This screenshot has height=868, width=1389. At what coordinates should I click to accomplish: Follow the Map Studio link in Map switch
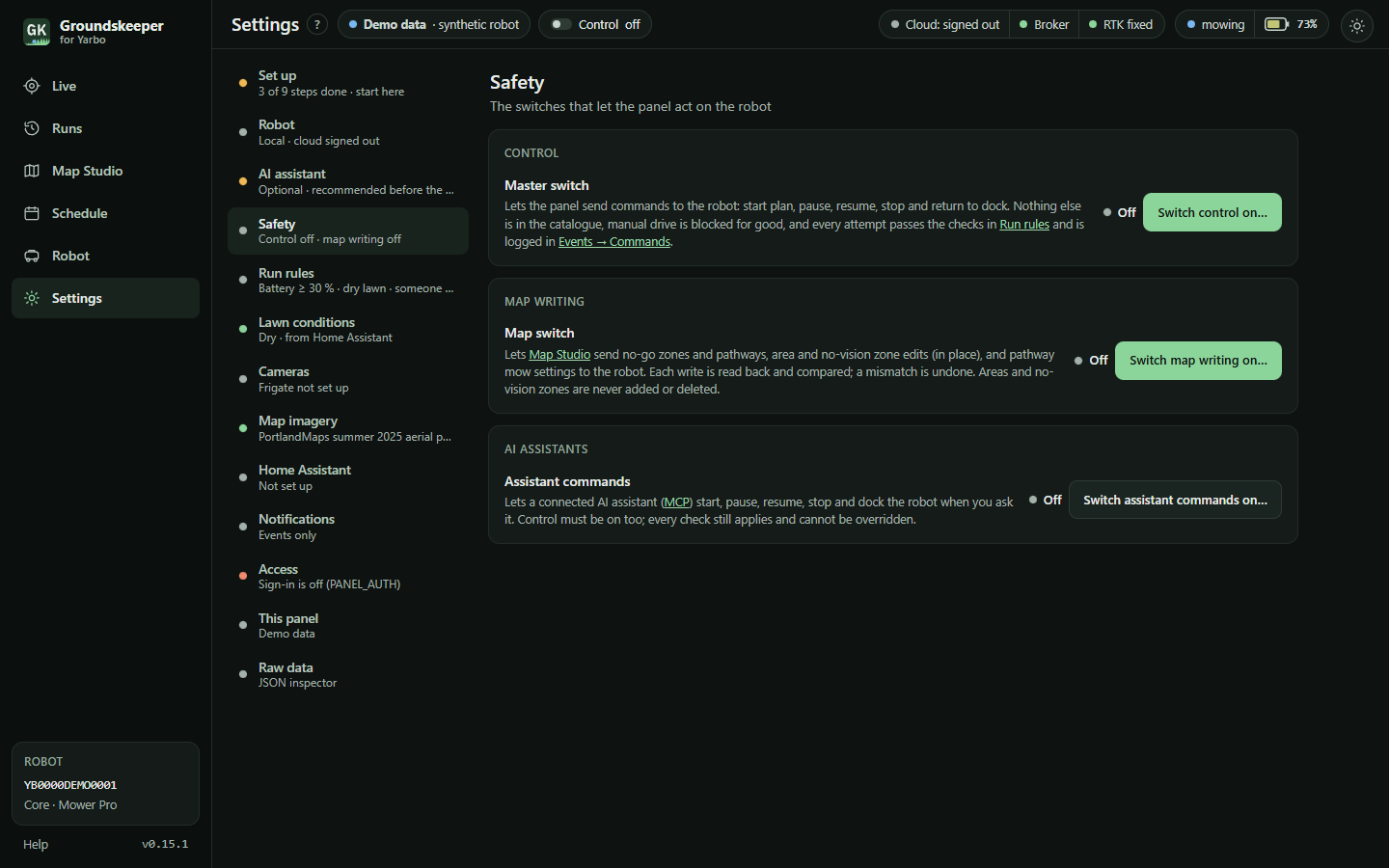(559, 355)
